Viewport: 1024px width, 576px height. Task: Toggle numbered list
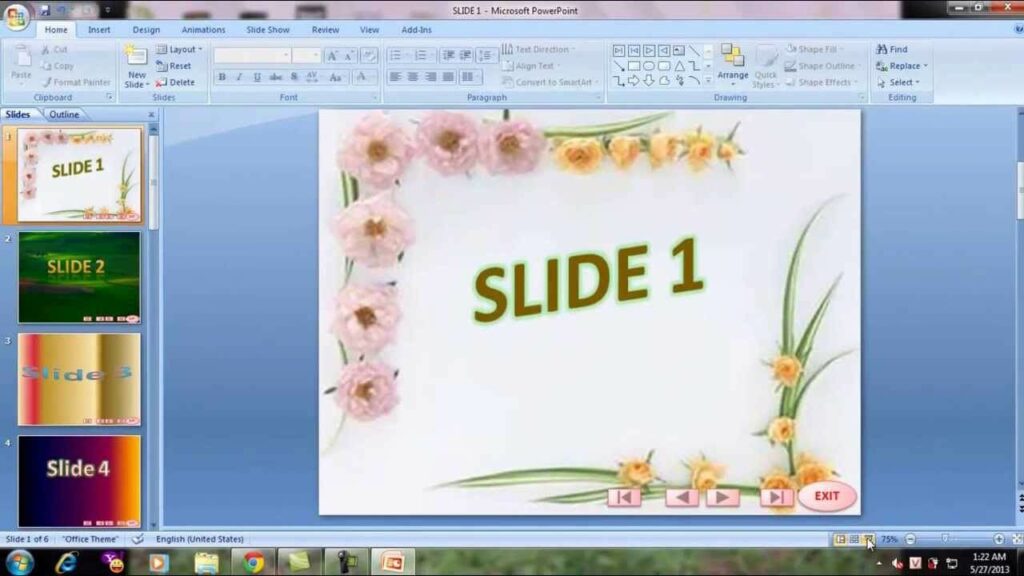pyautogui.click(x=422, y=56)
